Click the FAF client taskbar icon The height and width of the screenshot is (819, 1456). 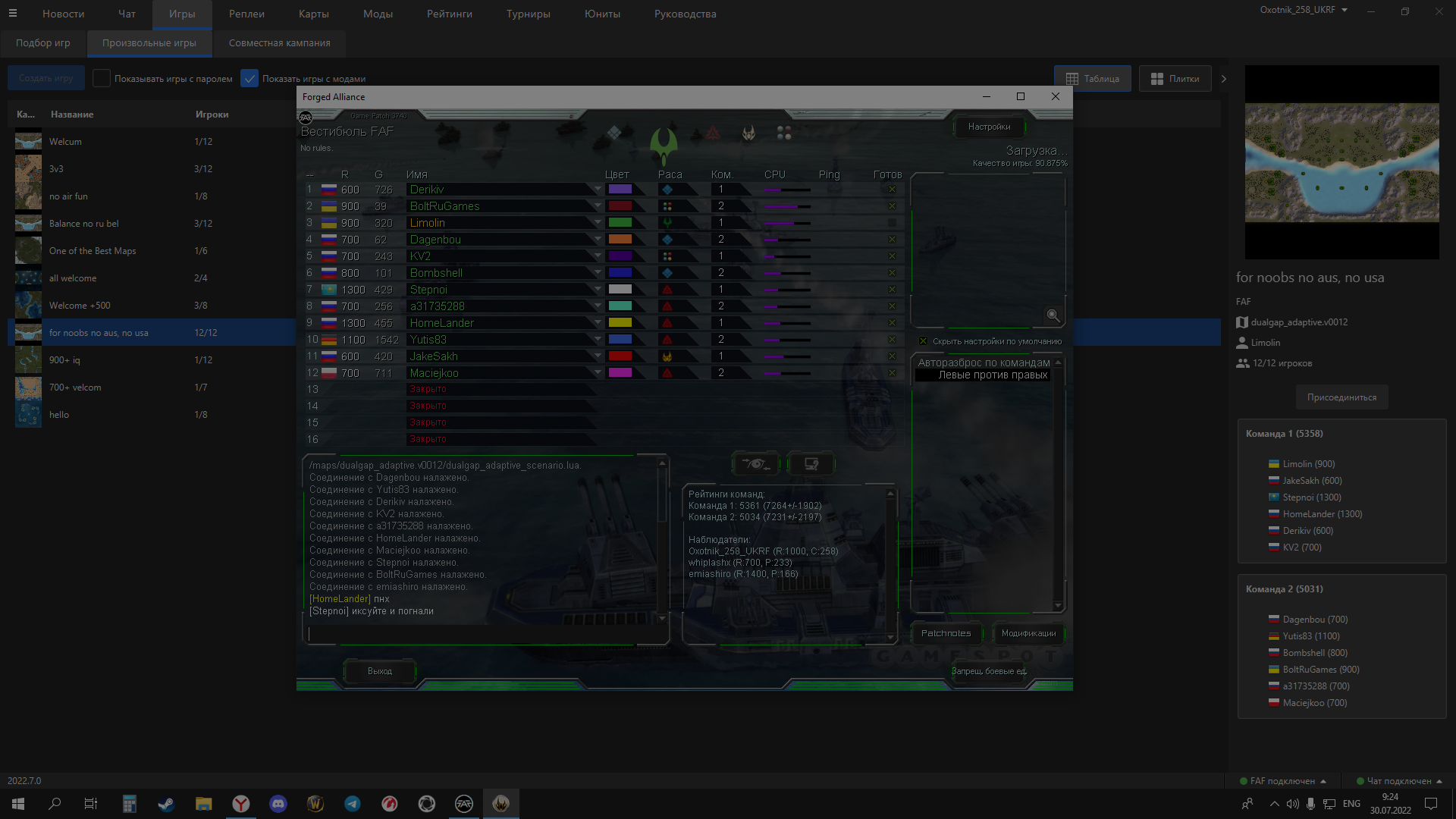(x=464, y=804)
